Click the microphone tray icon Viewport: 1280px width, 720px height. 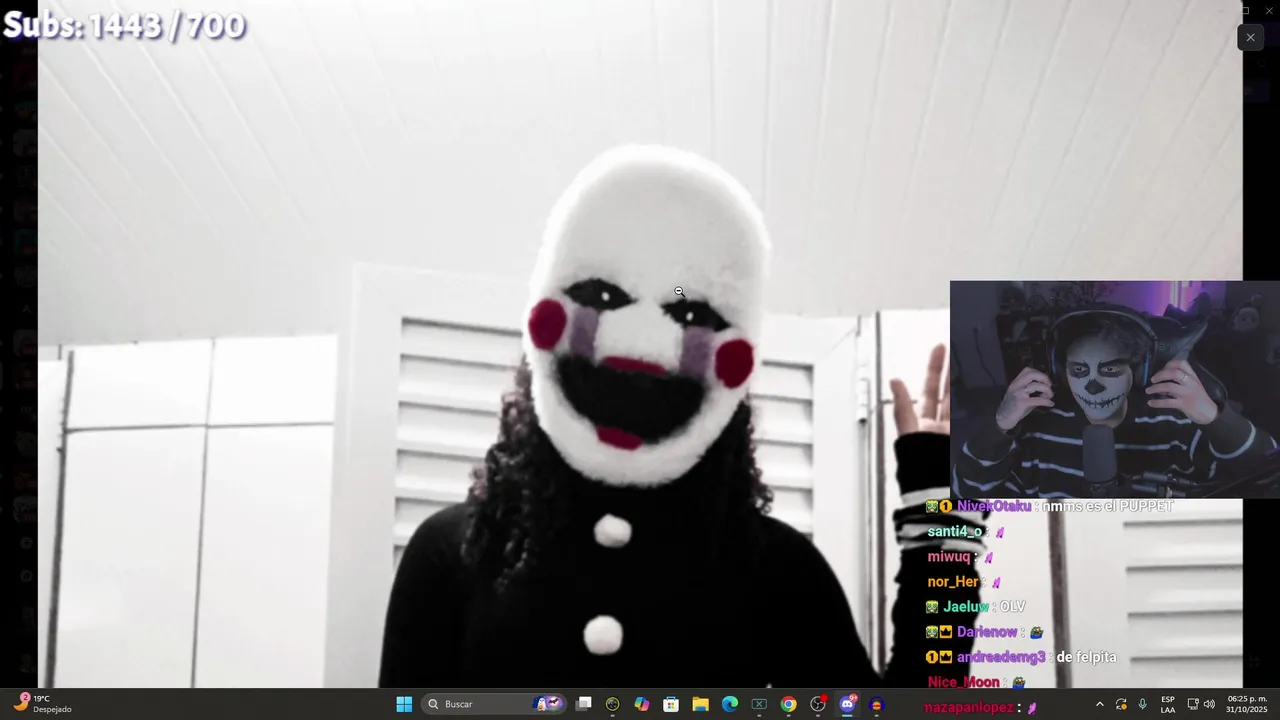[x=1143, y=704]
